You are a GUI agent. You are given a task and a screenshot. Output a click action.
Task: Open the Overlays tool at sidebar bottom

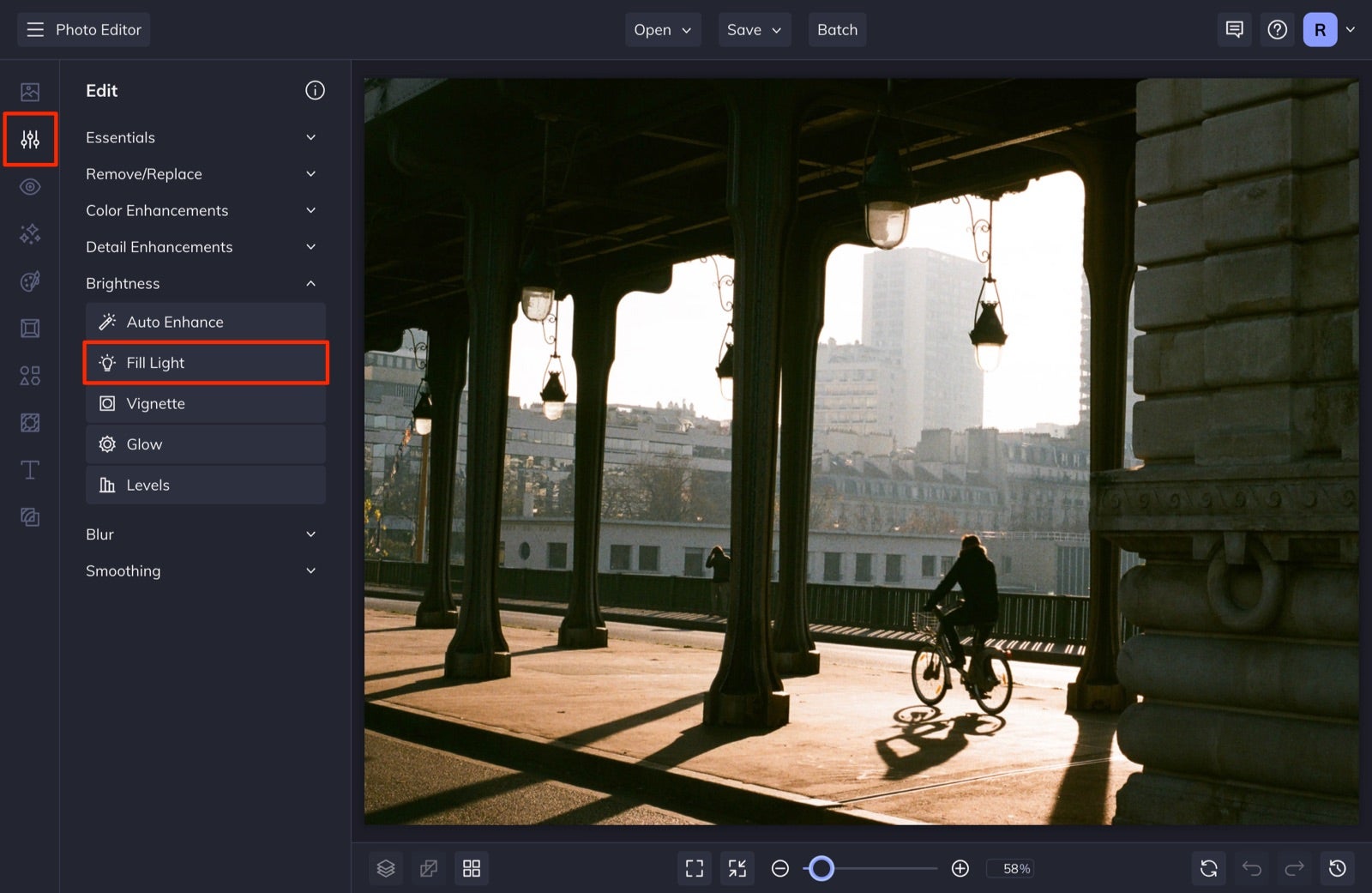tap(30, 516)
